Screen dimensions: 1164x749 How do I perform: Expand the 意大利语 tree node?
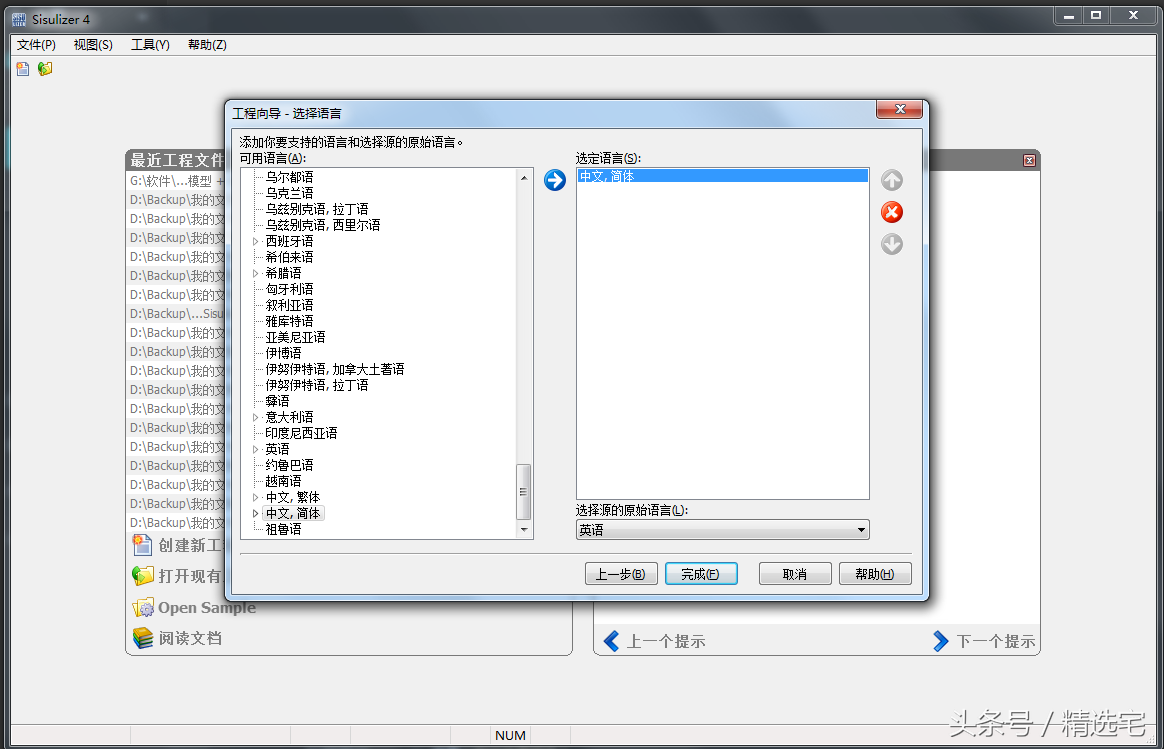(255, 417)
